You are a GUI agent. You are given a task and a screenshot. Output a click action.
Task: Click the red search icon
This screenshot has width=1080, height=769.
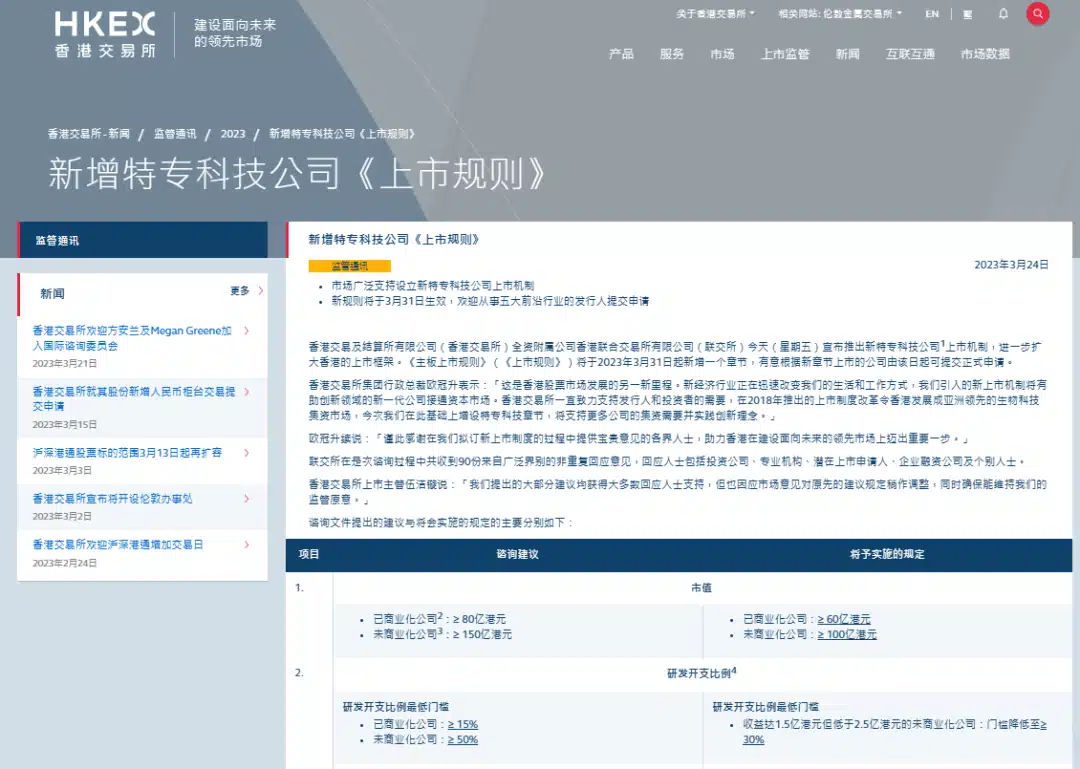[x=1037, y=14]
